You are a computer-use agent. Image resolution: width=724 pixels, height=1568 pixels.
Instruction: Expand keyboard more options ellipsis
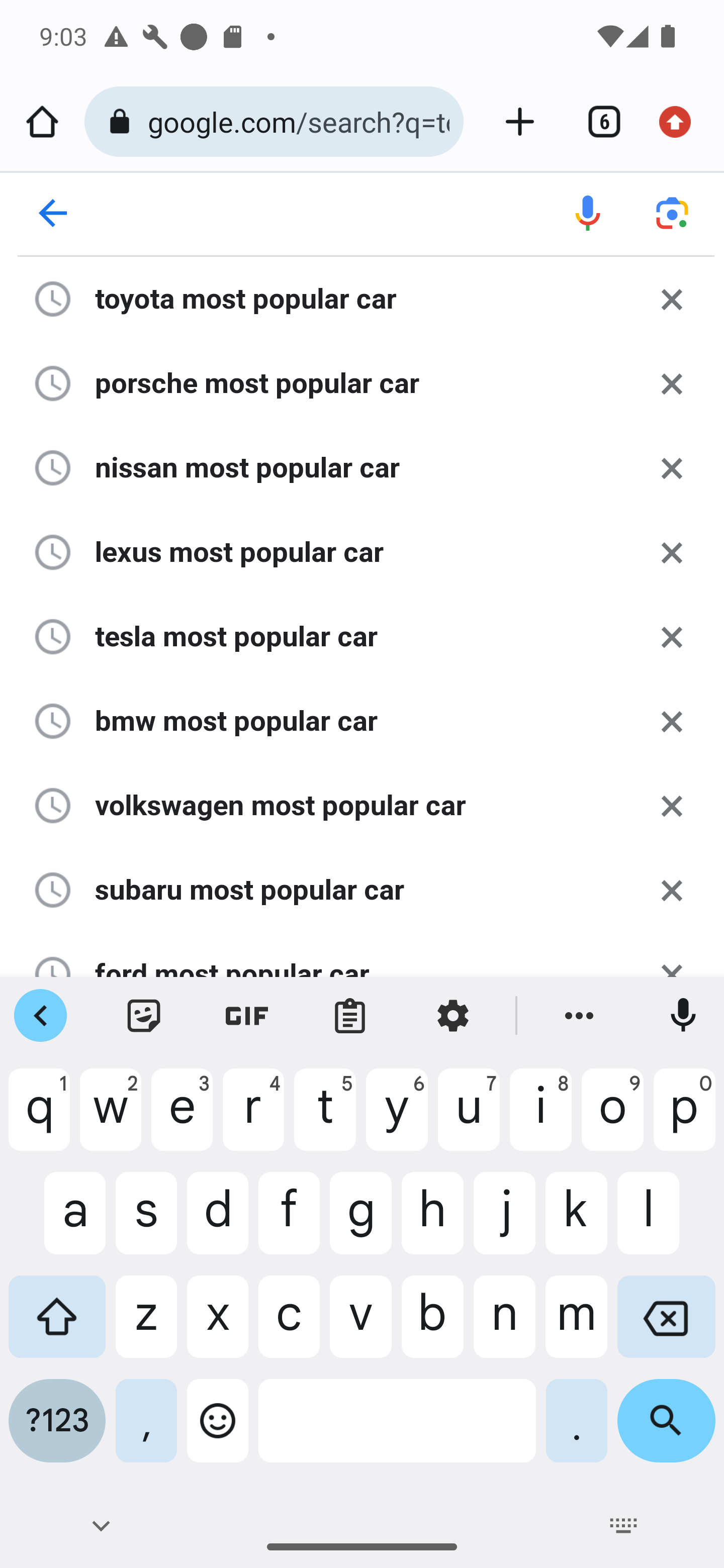(x=579, y=1015)
